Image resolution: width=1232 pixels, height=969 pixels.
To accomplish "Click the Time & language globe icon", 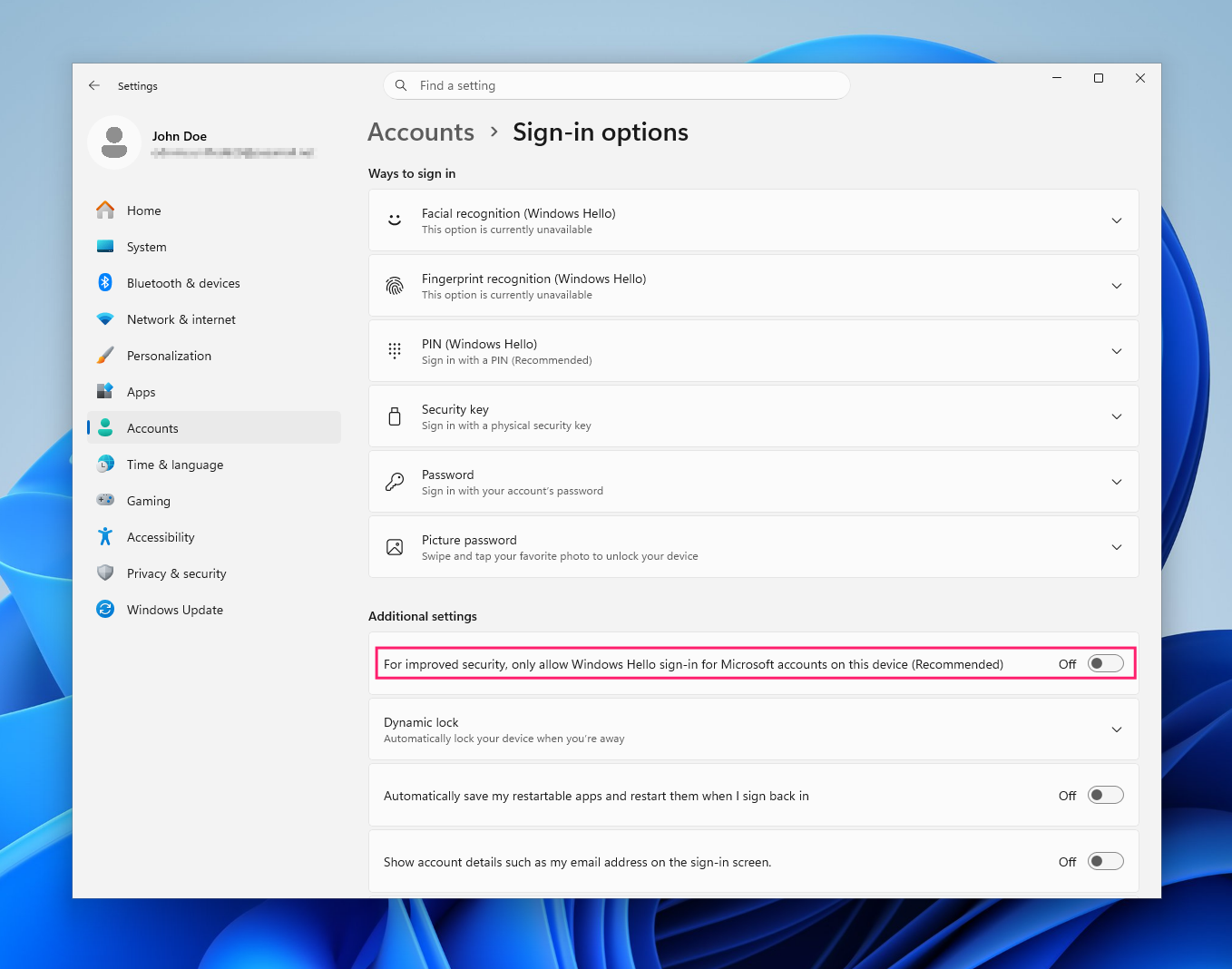I will tap(105, 465).
